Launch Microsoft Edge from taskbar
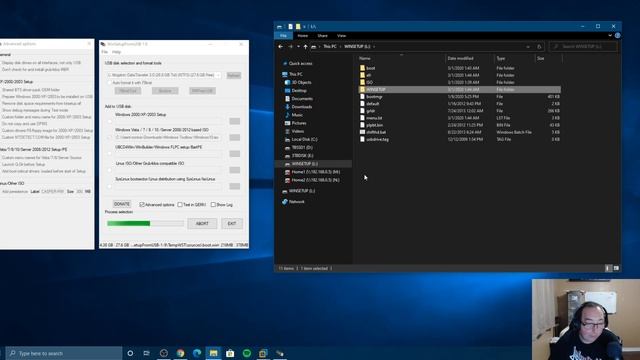The height and width of the screenshot is (360, 640). (x=197, y=353)
